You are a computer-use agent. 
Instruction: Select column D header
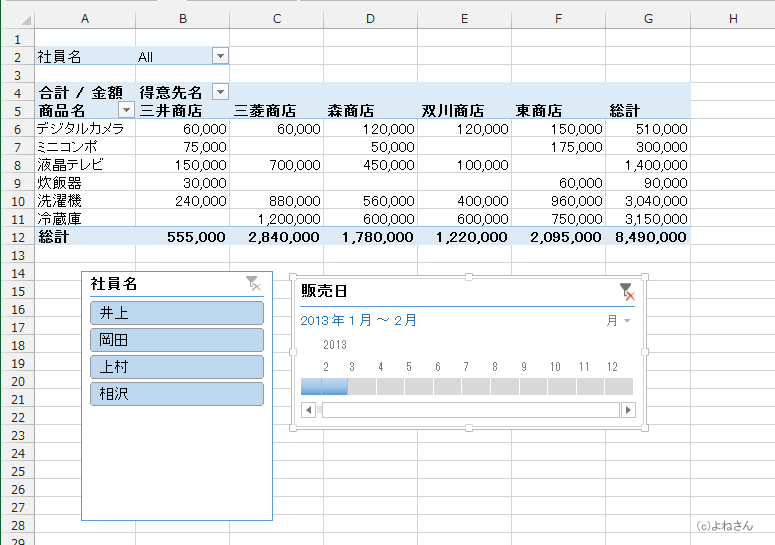tap(370, 19)
